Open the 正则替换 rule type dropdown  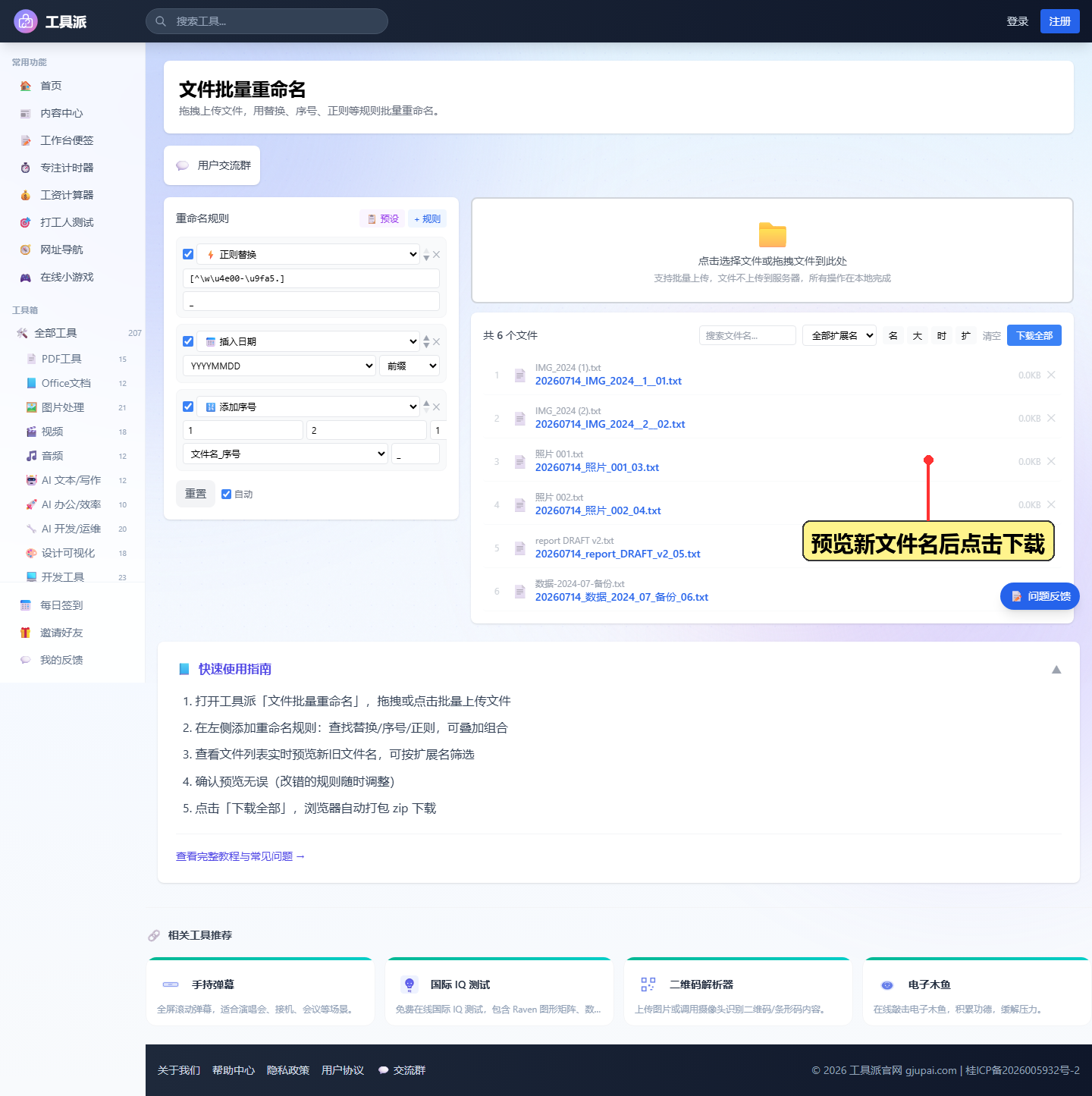click(x=309, y=254)
